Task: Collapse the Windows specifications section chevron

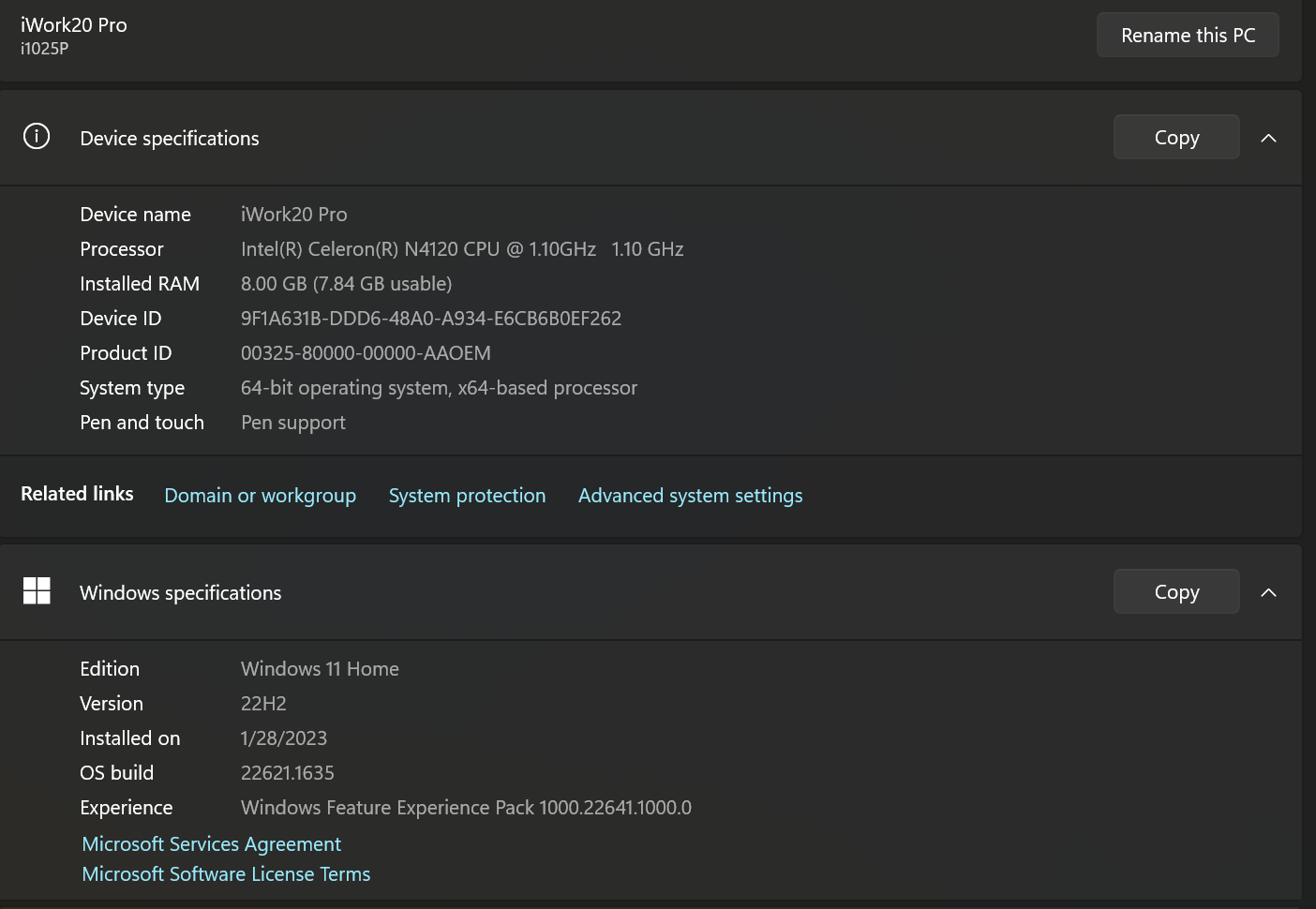Action: coord(1268,593)
